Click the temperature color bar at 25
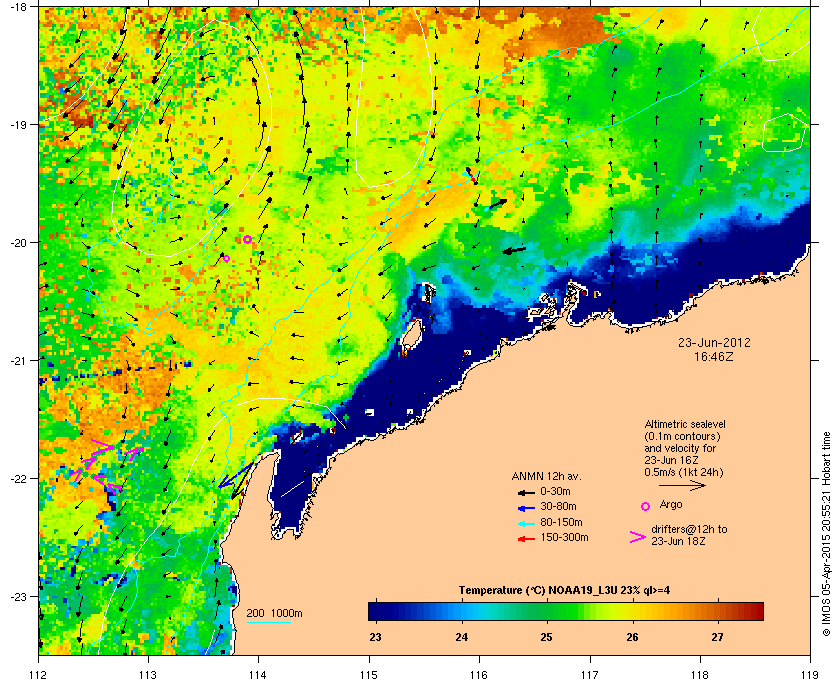840x680 pixels. [x=546, y=611]
